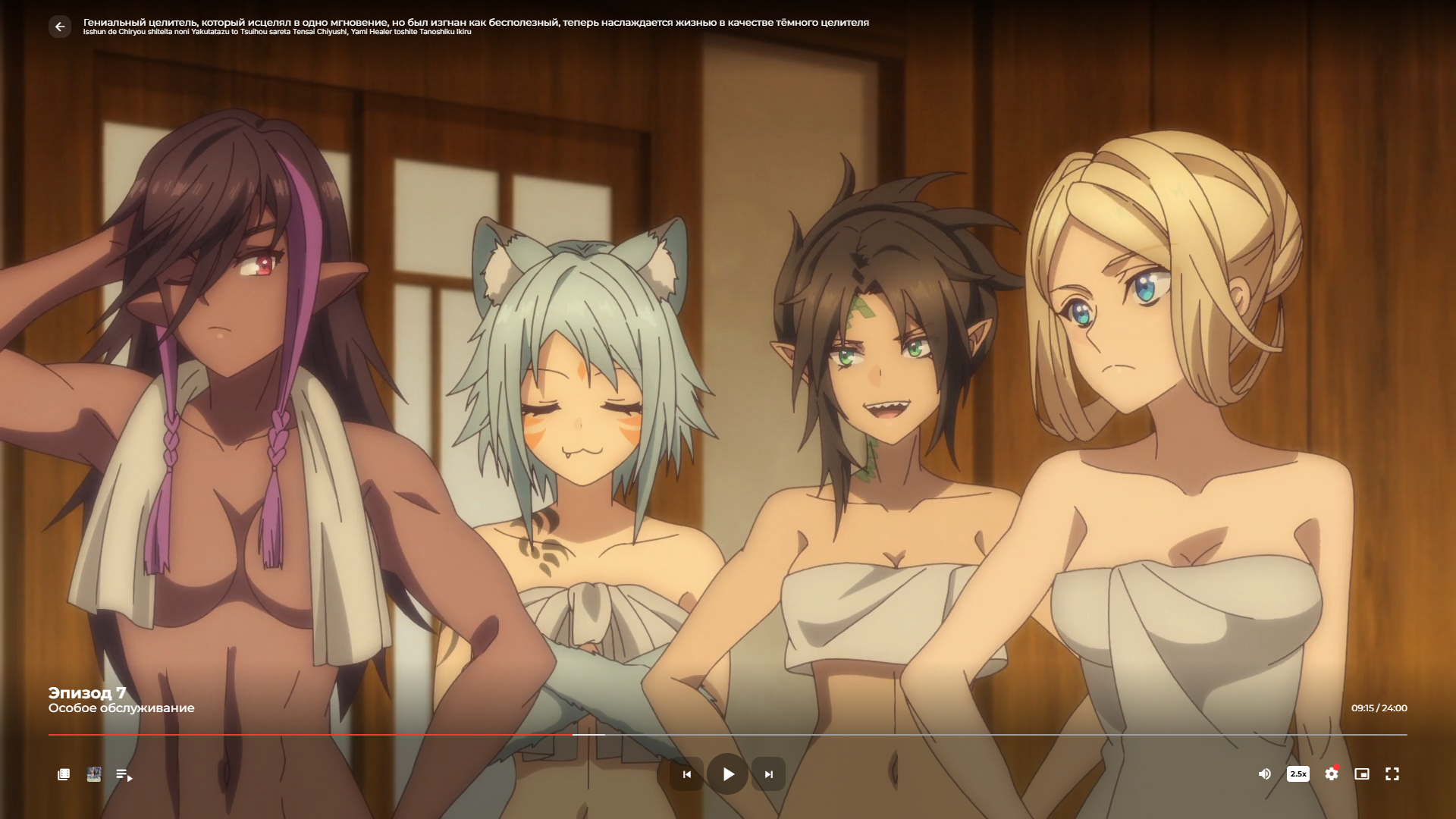This screenshot has width=1456, height=819.
Task: Skip to the previous episode
Action: 687,774
